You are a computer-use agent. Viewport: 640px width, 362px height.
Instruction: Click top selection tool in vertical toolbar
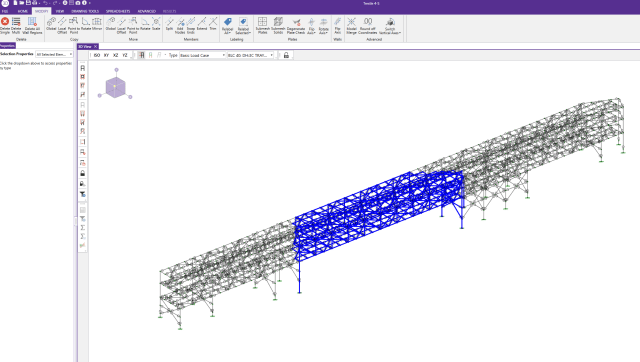[x=82, y=68]
